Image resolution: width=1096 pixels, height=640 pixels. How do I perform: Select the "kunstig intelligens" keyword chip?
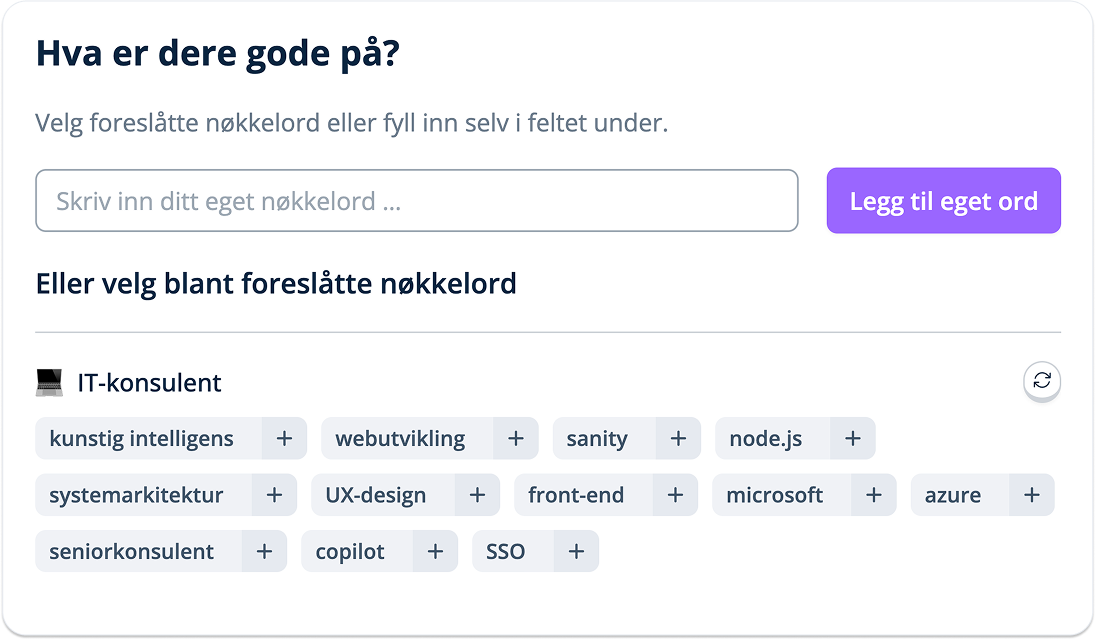pyautogui.click(x=140, y=438)
